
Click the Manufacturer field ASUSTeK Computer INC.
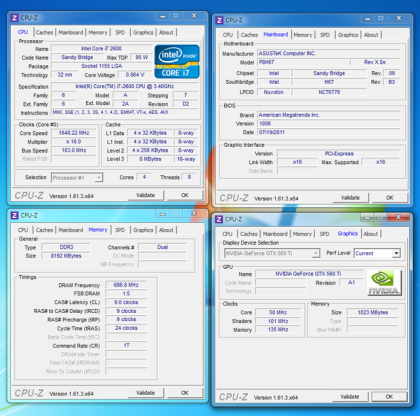pyautogui.click(x=328, y=53)
